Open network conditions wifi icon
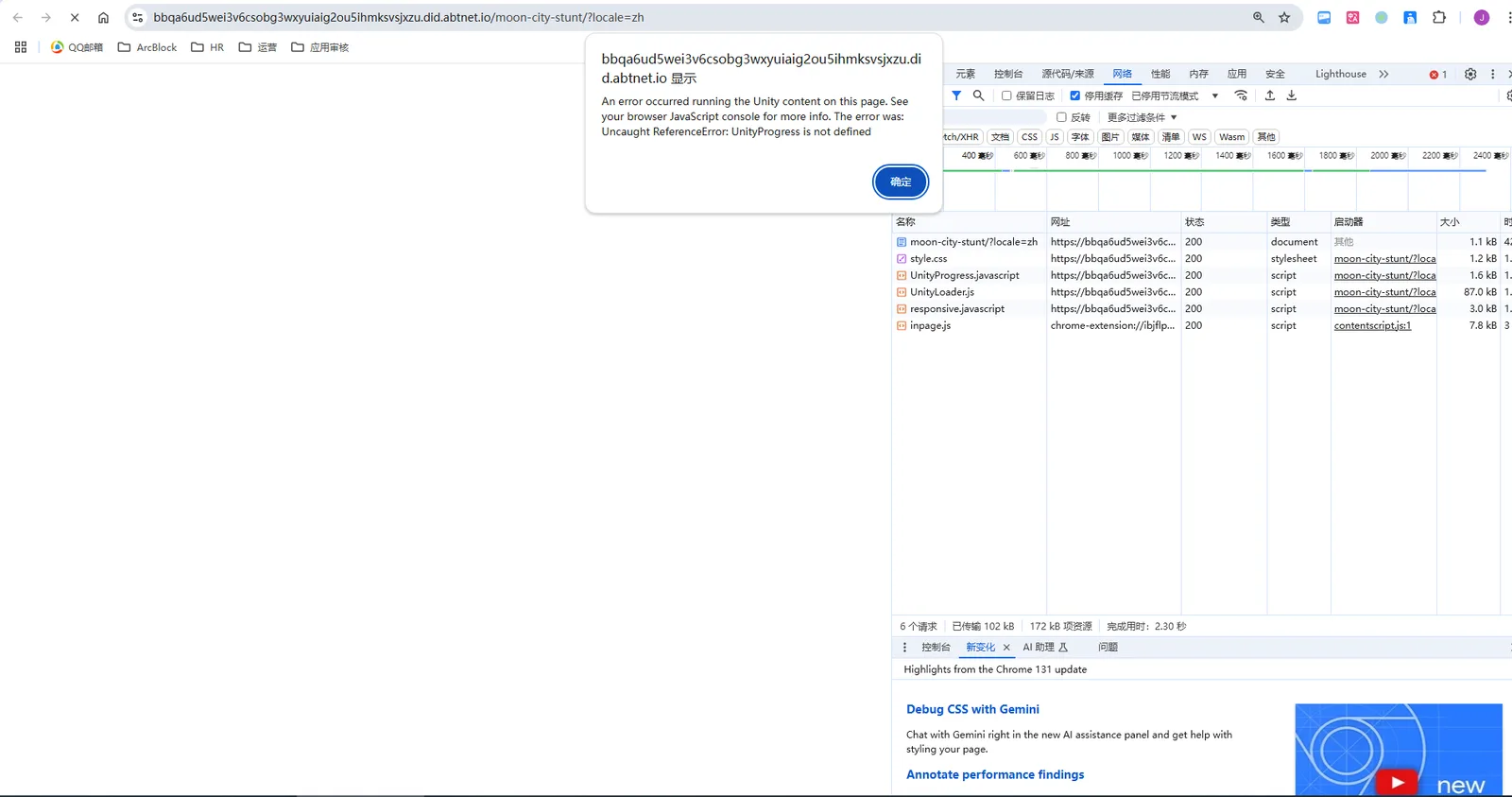 pyautogui.click(x=1241, y=95)
